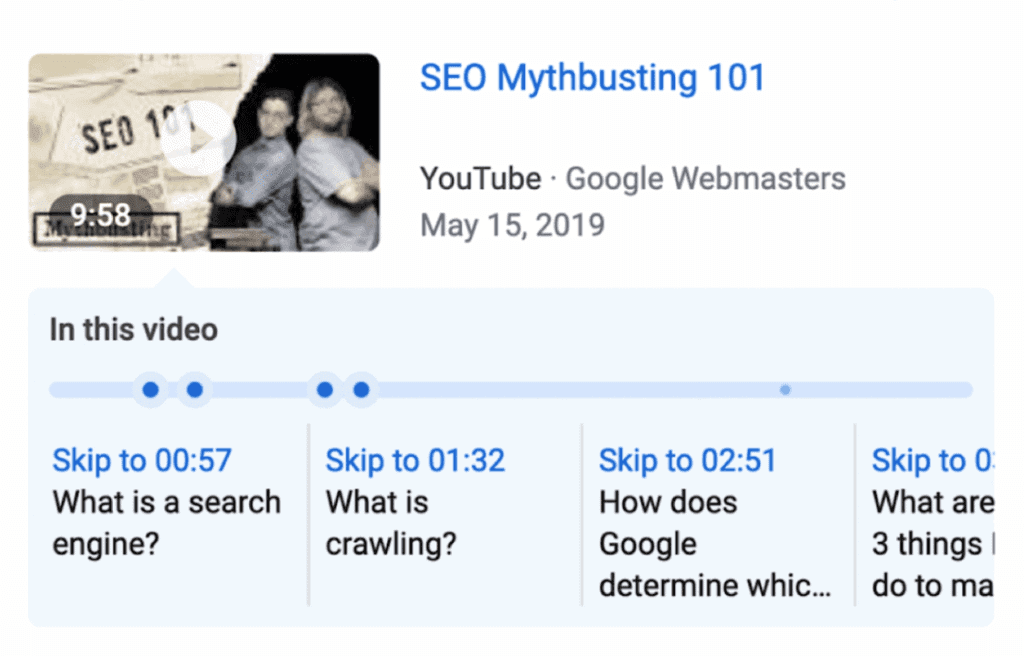Click the partially visible fourth Skip to link

pos(933,460)
